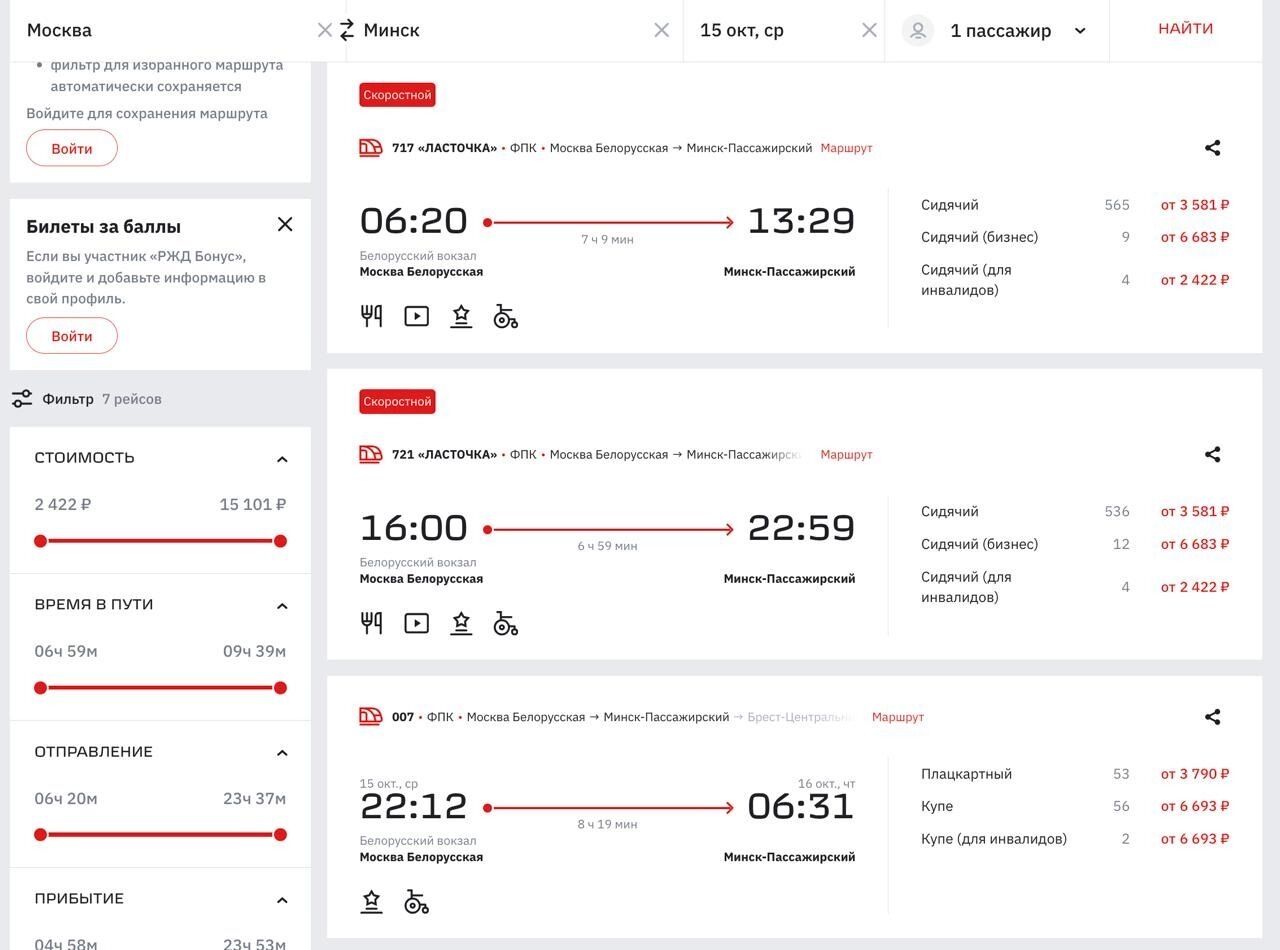Screen dimensions: 1280x950
Task: Click the bonus star icon on train 007
Action: [371, 903]
